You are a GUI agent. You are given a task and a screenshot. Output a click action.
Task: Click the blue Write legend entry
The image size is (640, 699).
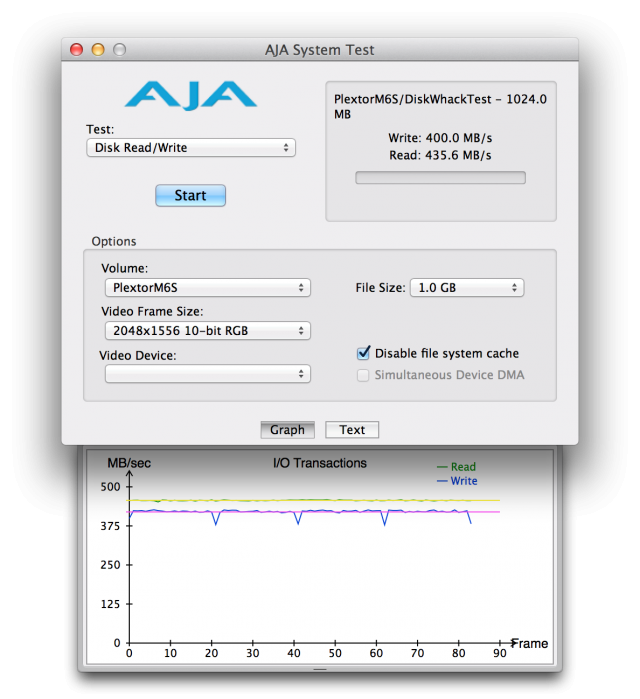pos(457,481)
